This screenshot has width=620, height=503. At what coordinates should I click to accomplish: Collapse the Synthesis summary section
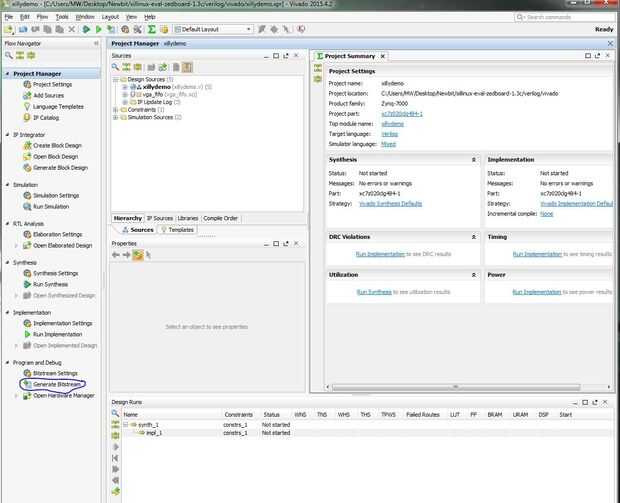(473, 160)
